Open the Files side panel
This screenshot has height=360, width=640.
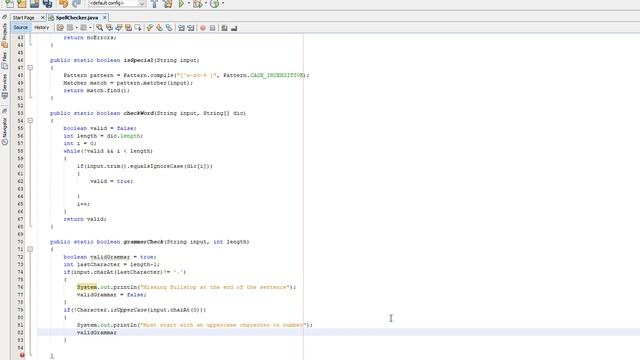coord(4,60)
